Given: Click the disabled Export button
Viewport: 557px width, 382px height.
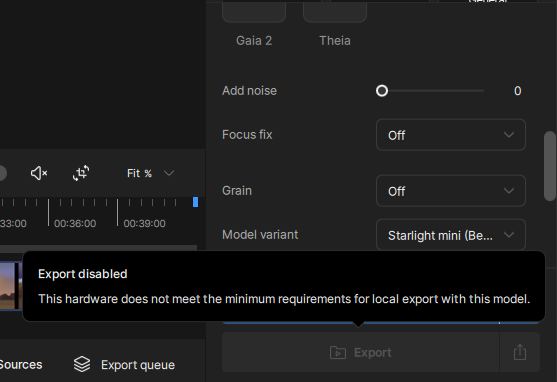Looking at the screenshot, I should click(x=361, y=353).
